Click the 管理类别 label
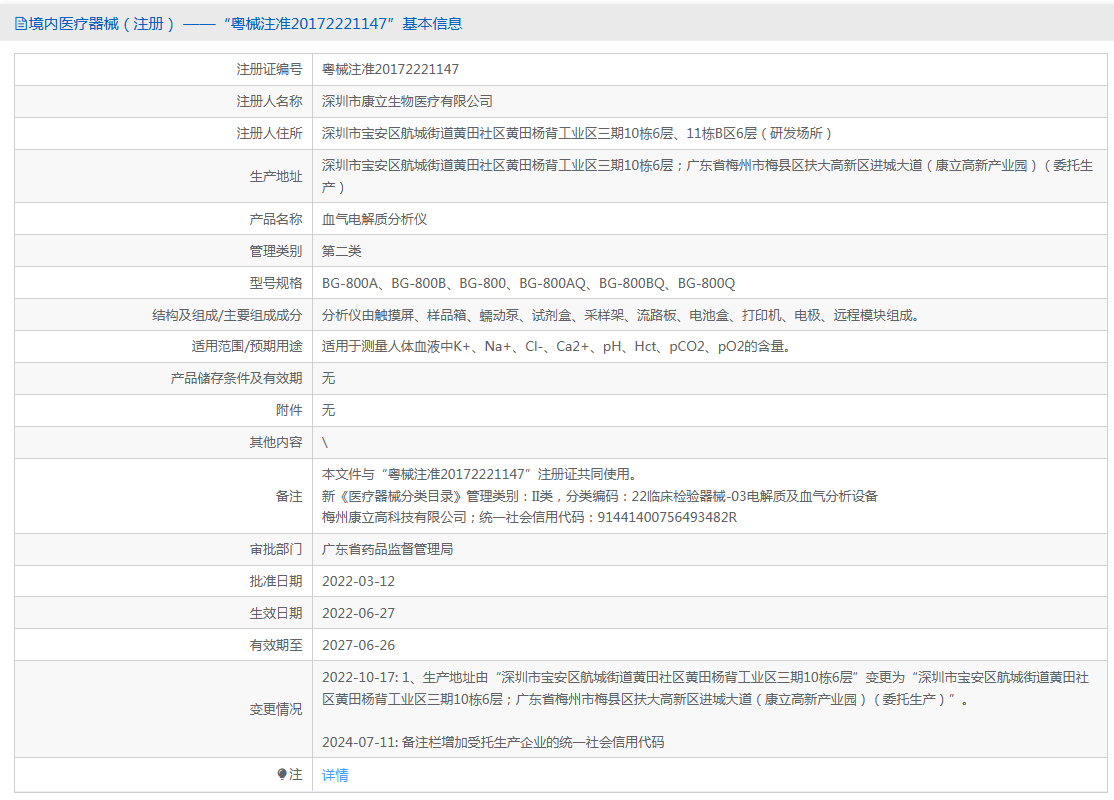The height and width of the screenshot is (800, 1114). tap(276, 252)
